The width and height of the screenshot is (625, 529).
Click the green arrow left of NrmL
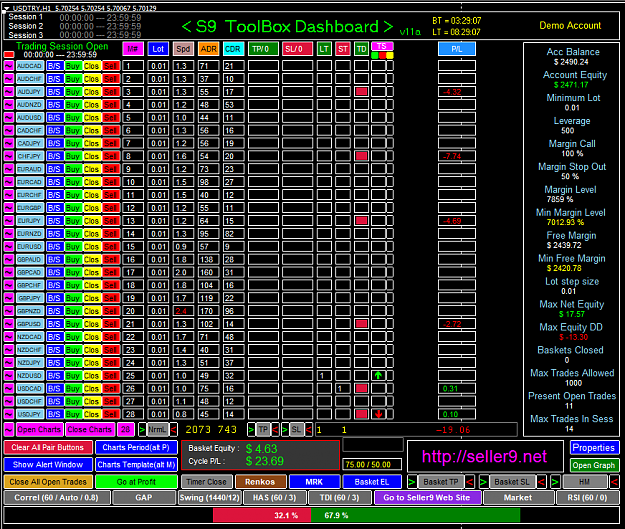pos(142,430)
